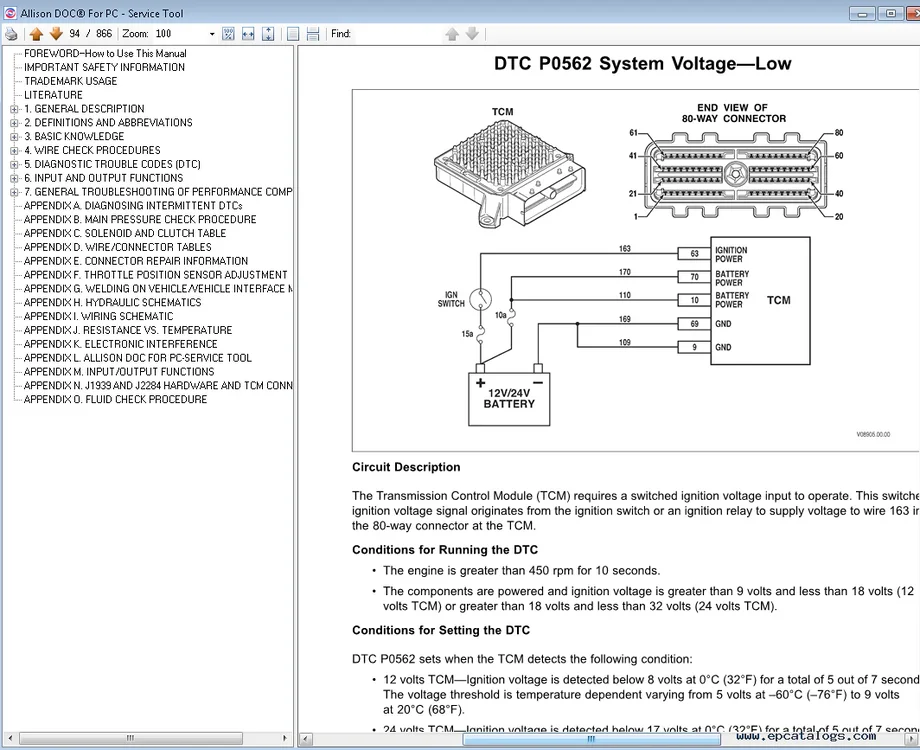The width and height of the screenshot is (920, 750).
Task: Enable continuous page view icon
Action: (x=312, y=33)
